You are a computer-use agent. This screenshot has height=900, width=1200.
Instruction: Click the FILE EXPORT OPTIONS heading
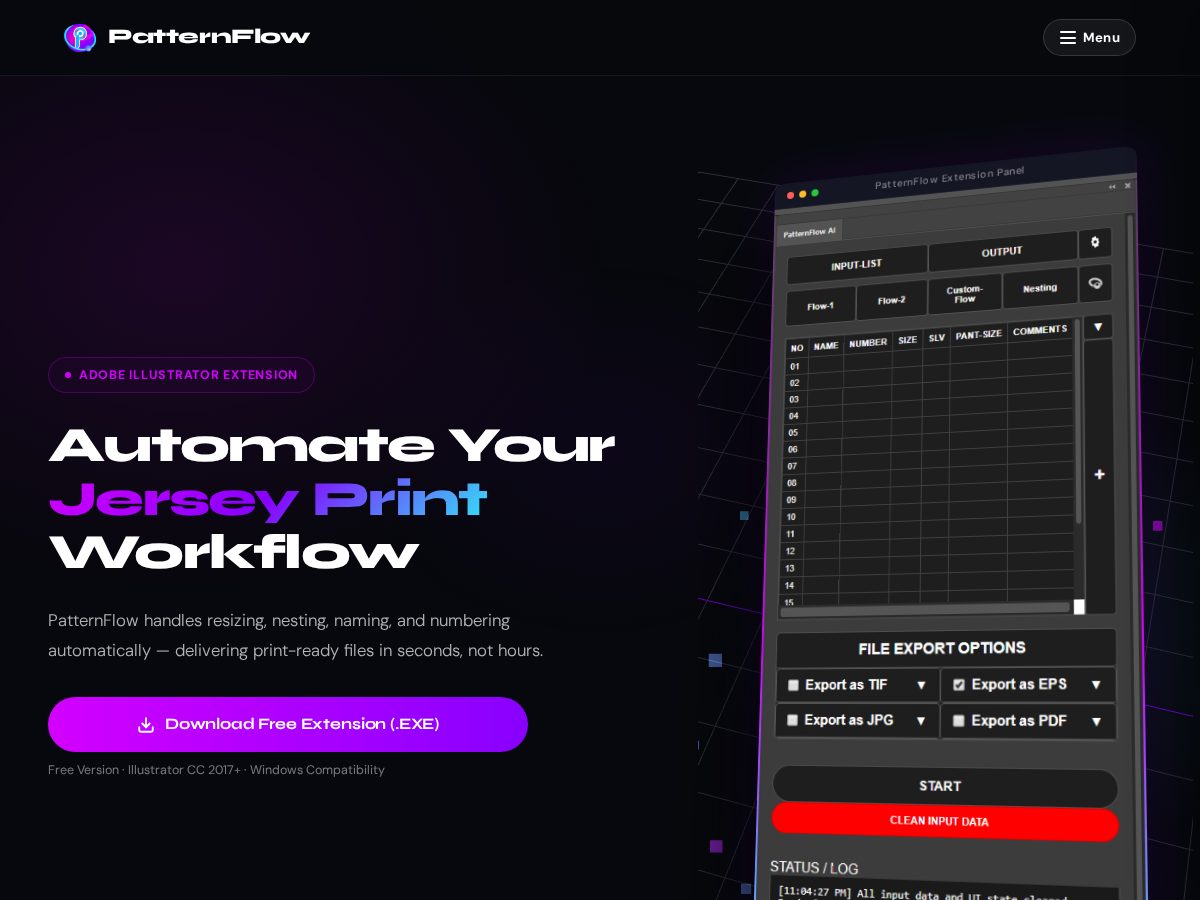coord(942,648)
